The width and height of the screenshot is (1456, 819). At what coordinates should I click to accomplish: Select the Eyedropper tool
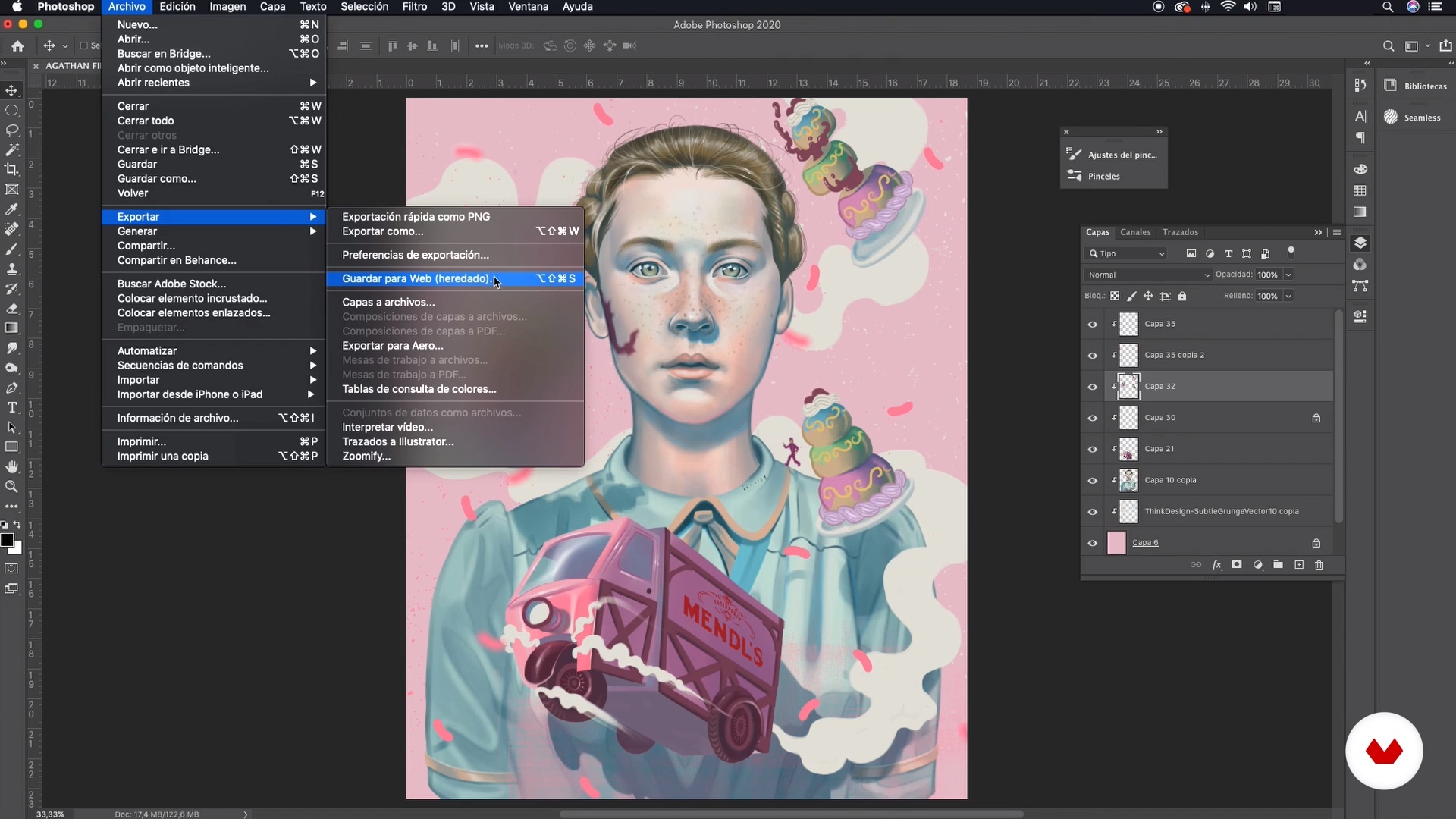(12, 209)
